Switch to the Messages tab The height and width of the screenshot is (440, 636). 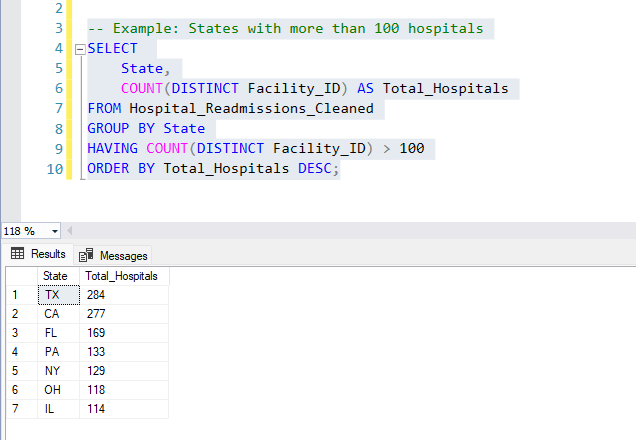tap(113, 255)
